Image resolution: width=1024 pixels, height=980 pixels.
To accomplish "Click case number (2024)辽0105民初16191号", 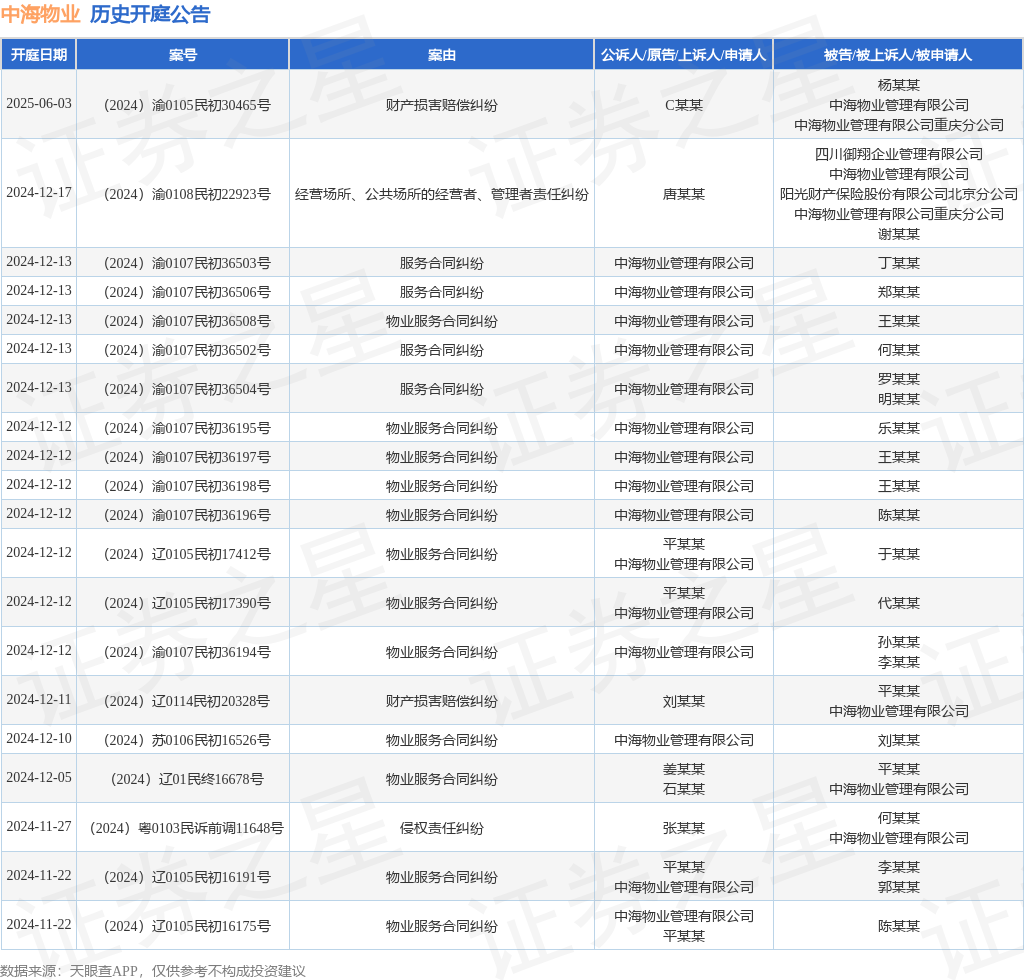I will [x=187, y=877].
